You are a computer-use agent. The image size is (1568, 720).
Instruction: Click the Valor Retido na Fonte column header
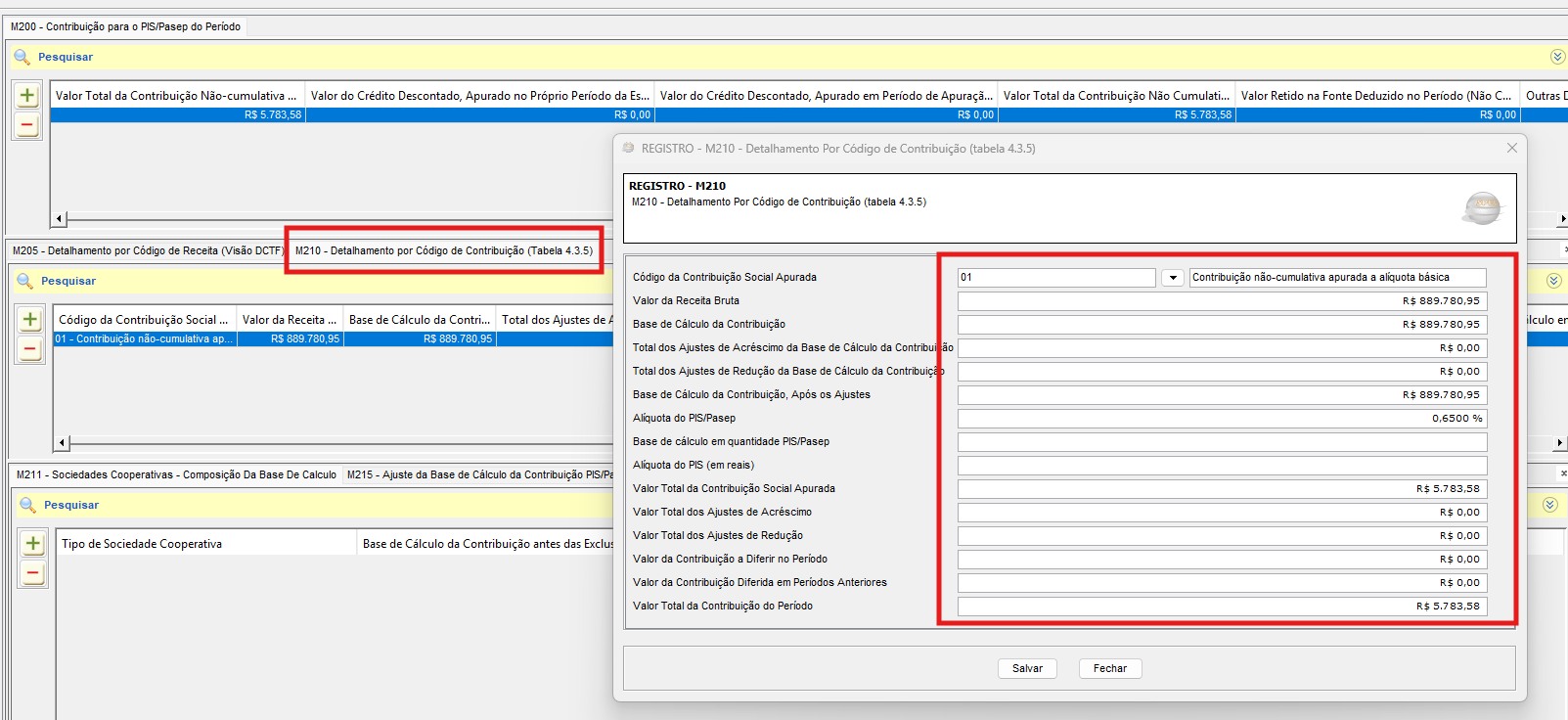point(1377,95)
